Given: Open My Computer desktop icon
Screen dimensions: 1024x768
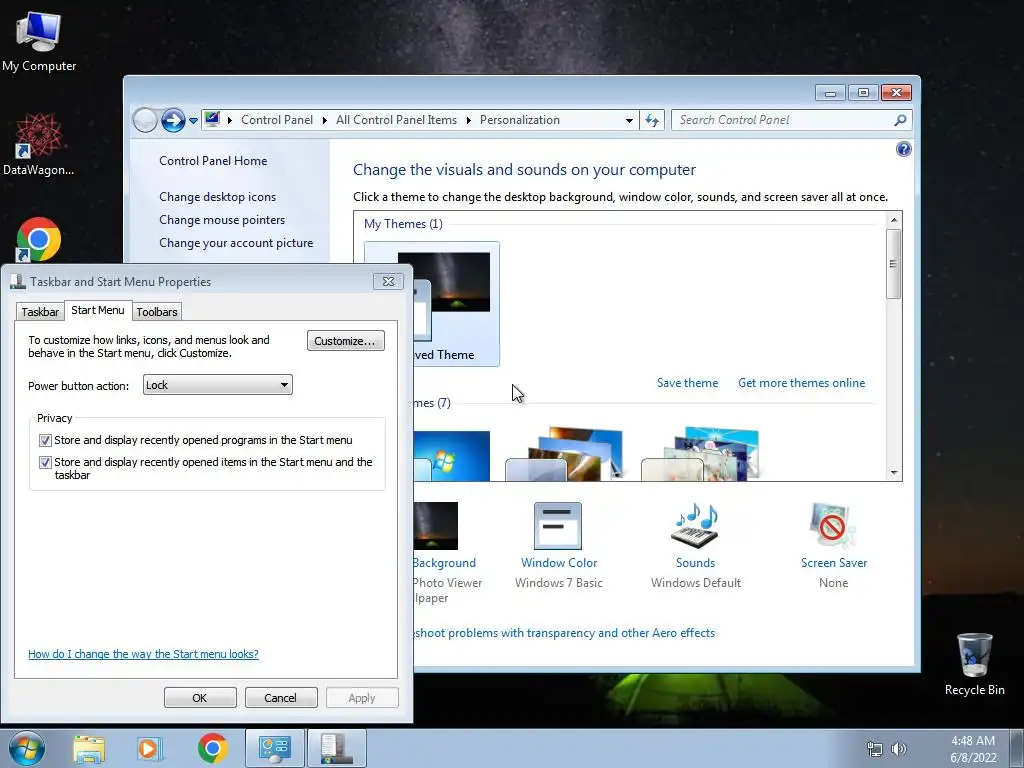Looking at the screenshot, I should (x=39, y=40).
